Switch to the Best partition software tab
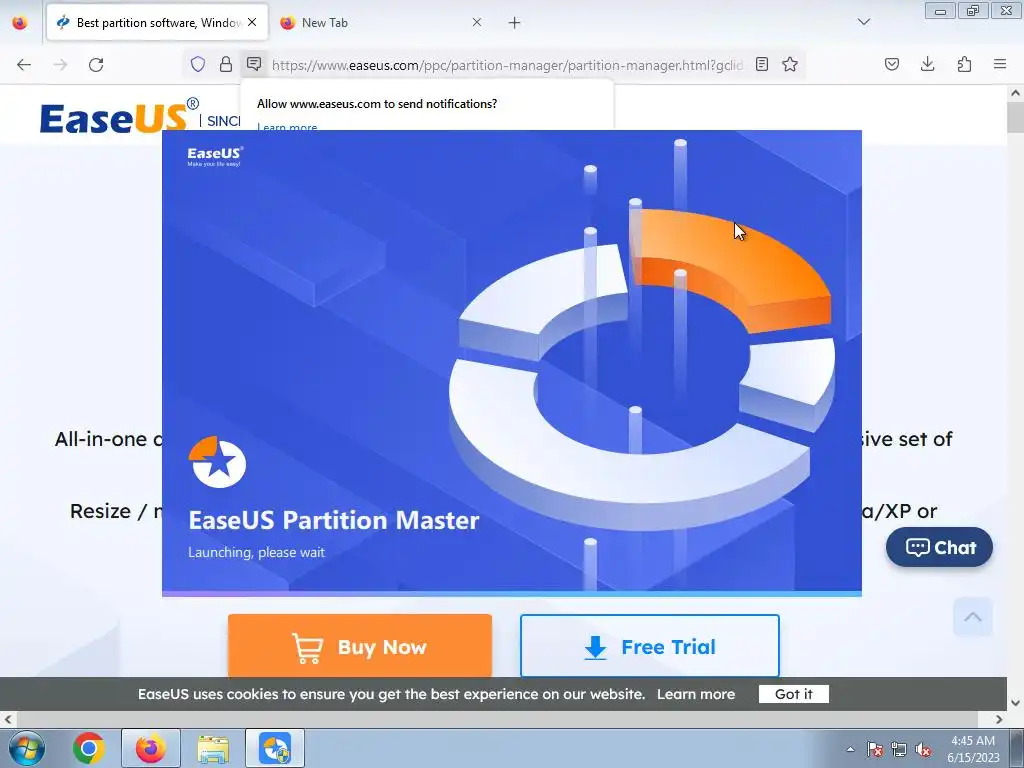Screen dimensions: 1024x768 point(157,23)
